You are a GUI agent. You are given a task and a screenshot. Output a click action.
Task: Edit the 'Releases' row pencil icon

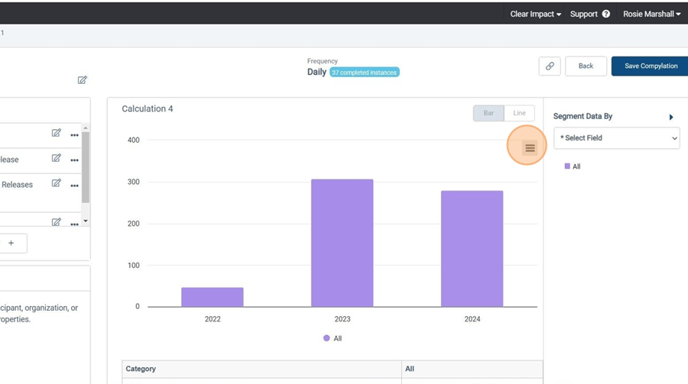(x=56, y=183)
